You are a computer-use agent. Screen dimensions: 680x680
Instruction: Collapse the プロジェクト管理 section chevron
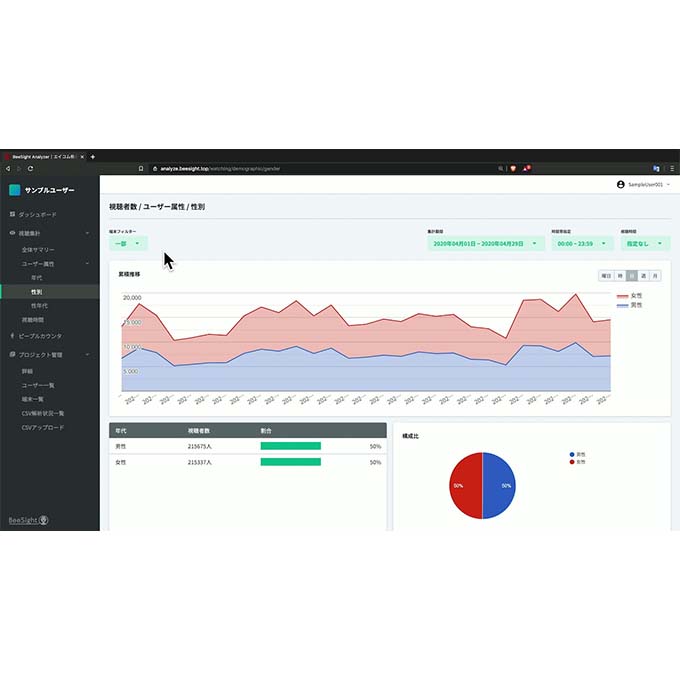(x=87, y=355)
